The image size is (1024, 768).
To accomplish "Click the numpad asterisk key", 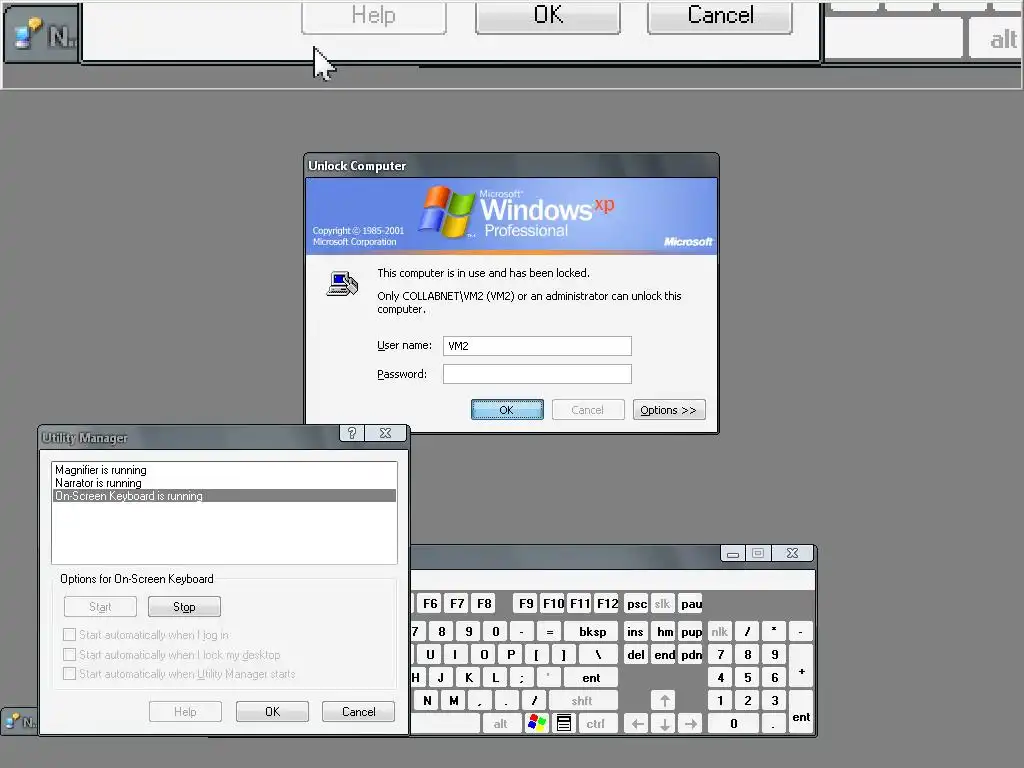I will click(774, 632).
